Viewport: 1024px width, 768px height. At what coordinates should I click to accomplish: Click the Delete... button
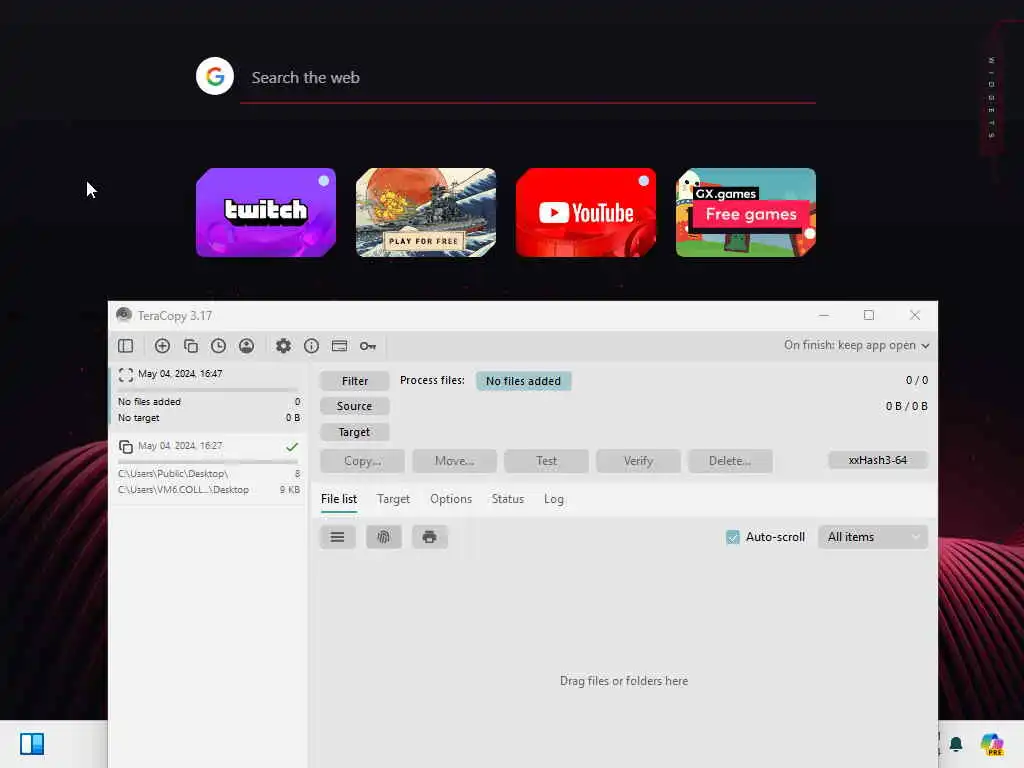730,460
